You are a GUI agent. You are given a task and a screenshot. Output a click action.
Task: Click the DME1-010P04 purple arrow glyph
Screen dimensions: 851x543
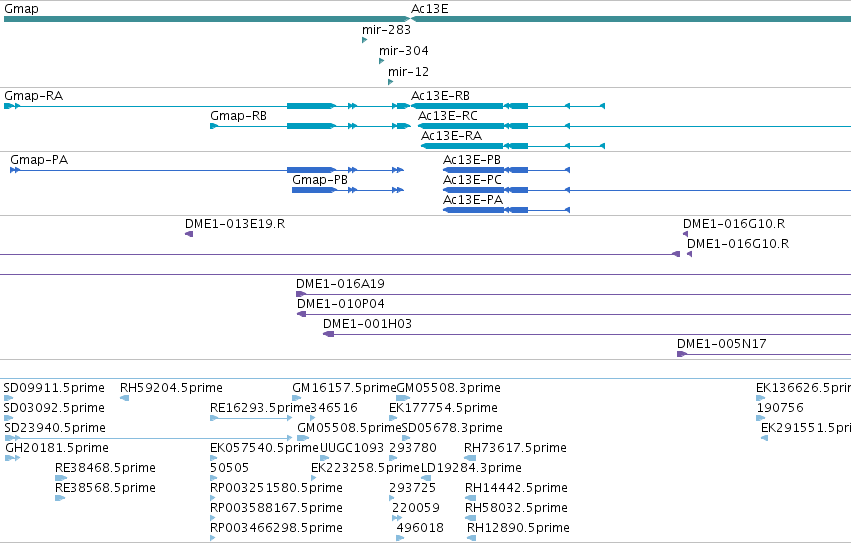(x=301, y=314)
